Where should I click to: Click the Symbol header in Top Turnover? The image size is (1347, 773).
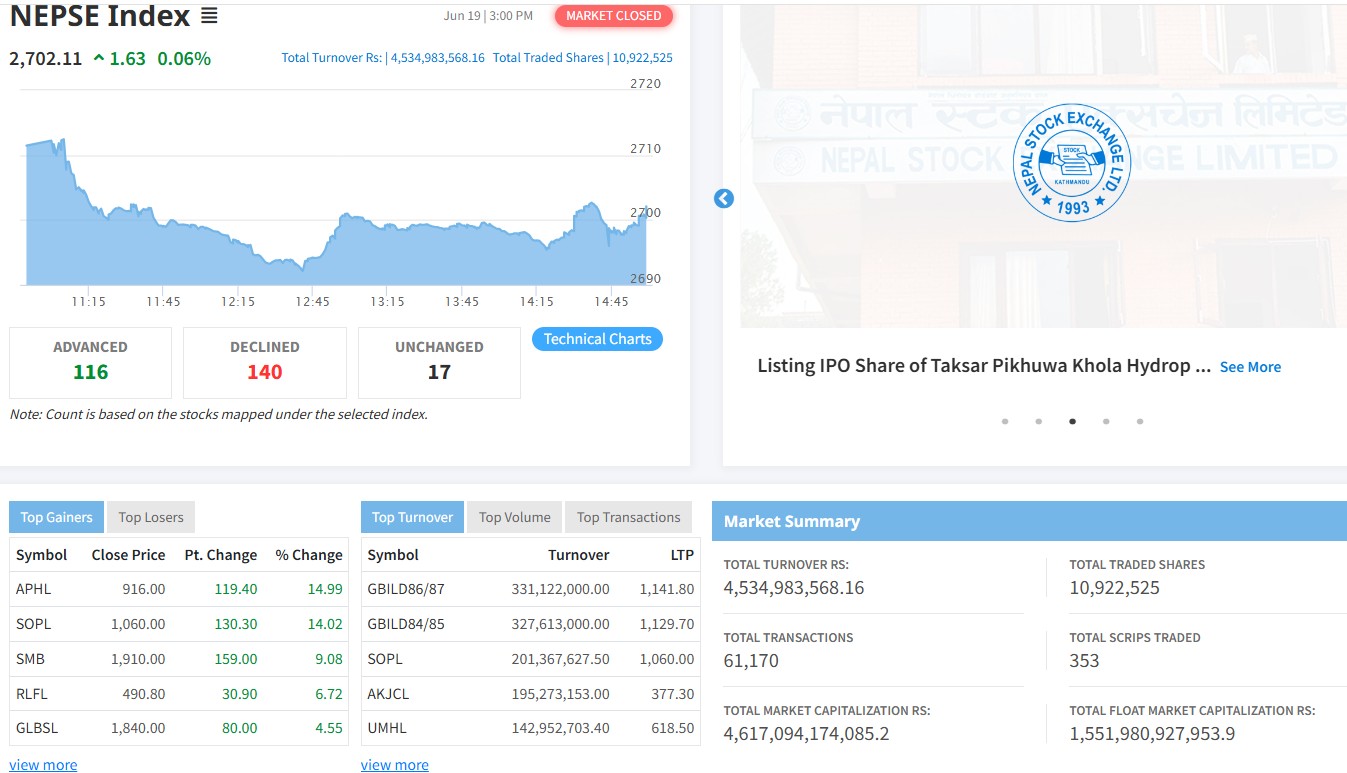393,555
